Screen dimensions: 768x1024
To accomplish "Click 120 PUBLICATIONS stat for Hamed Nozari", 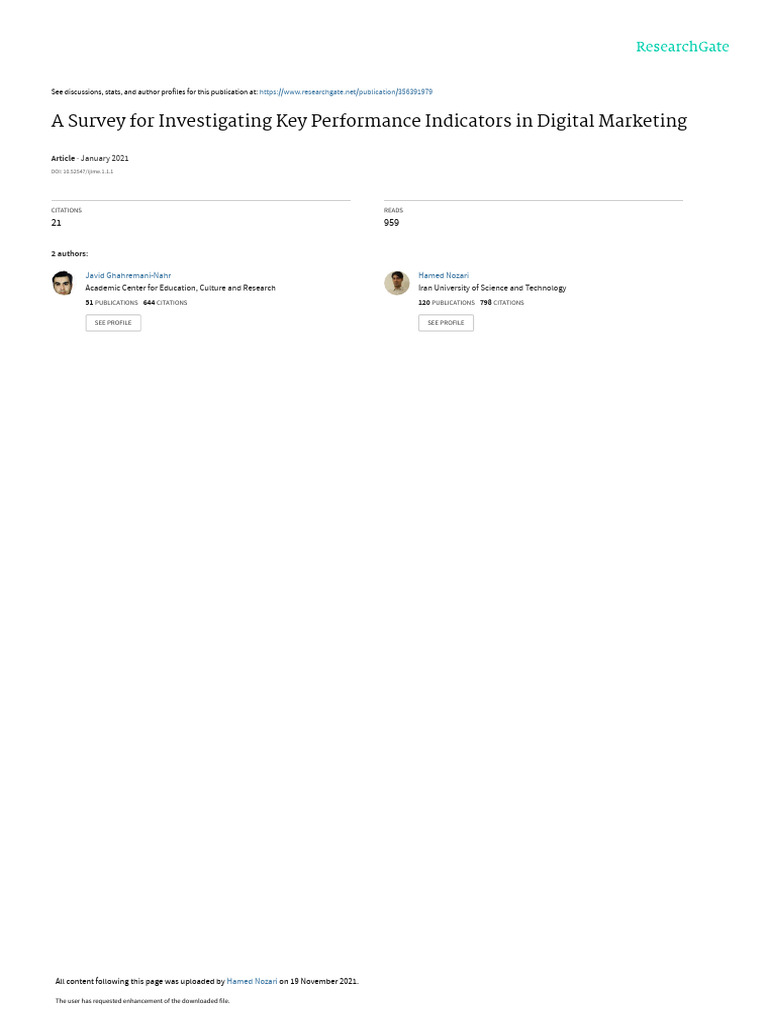I will [447, 303].
